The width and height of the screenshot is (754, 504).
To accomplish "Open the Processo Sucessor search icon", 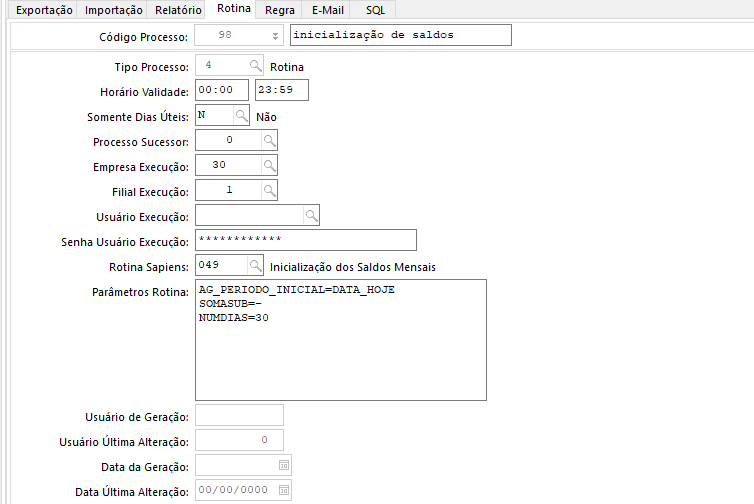I will (269, 140).
